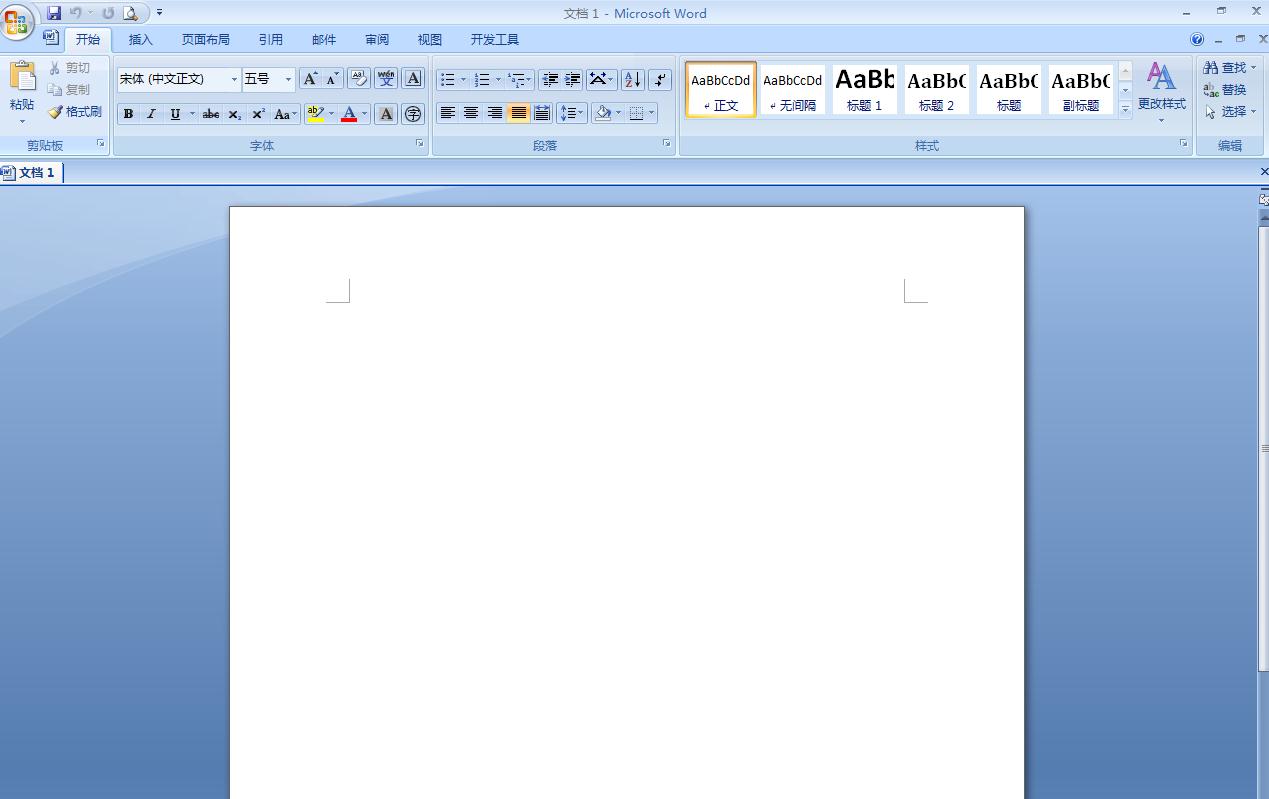Toggle underline formatting
This screenshot has height=799, width=1269.
coord(175,114)
